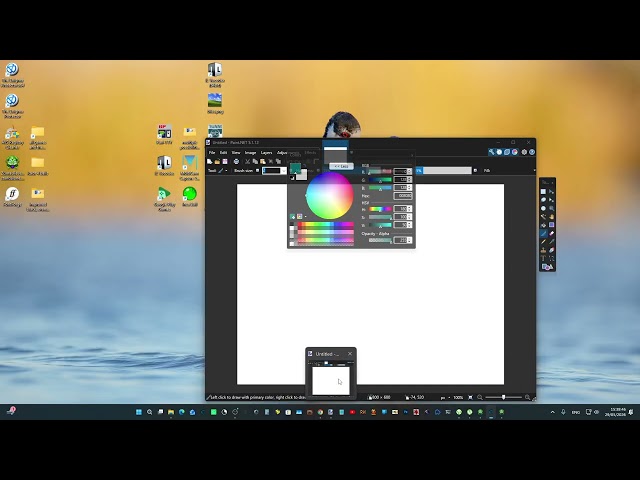This screenshot has height=480, width=640.
Task: Click the Opacity Alpha slider
Action: [380, 240]
